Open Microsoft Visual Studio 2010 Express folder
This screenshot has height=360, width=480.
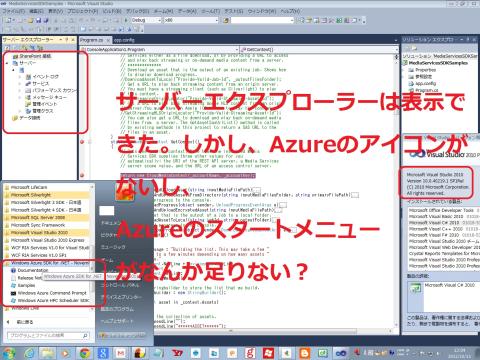[48, 240]
